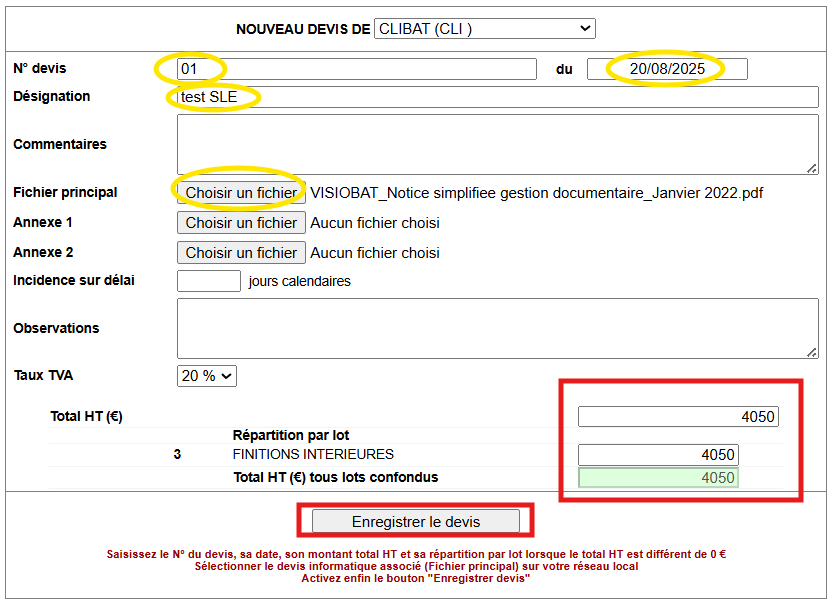Select the FINITIONS INTERIEURES lot amount field
Screen dimensions: 835x605
coord(658,455)
